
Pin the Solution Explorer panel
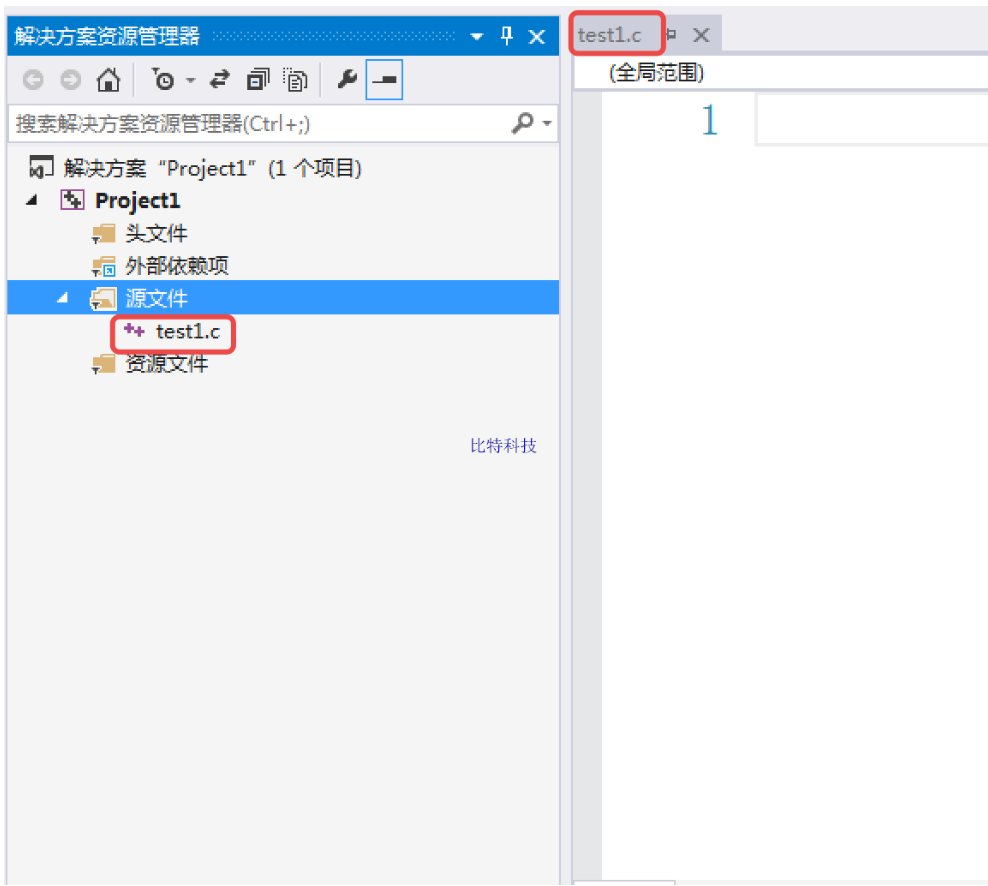[507, 36]
